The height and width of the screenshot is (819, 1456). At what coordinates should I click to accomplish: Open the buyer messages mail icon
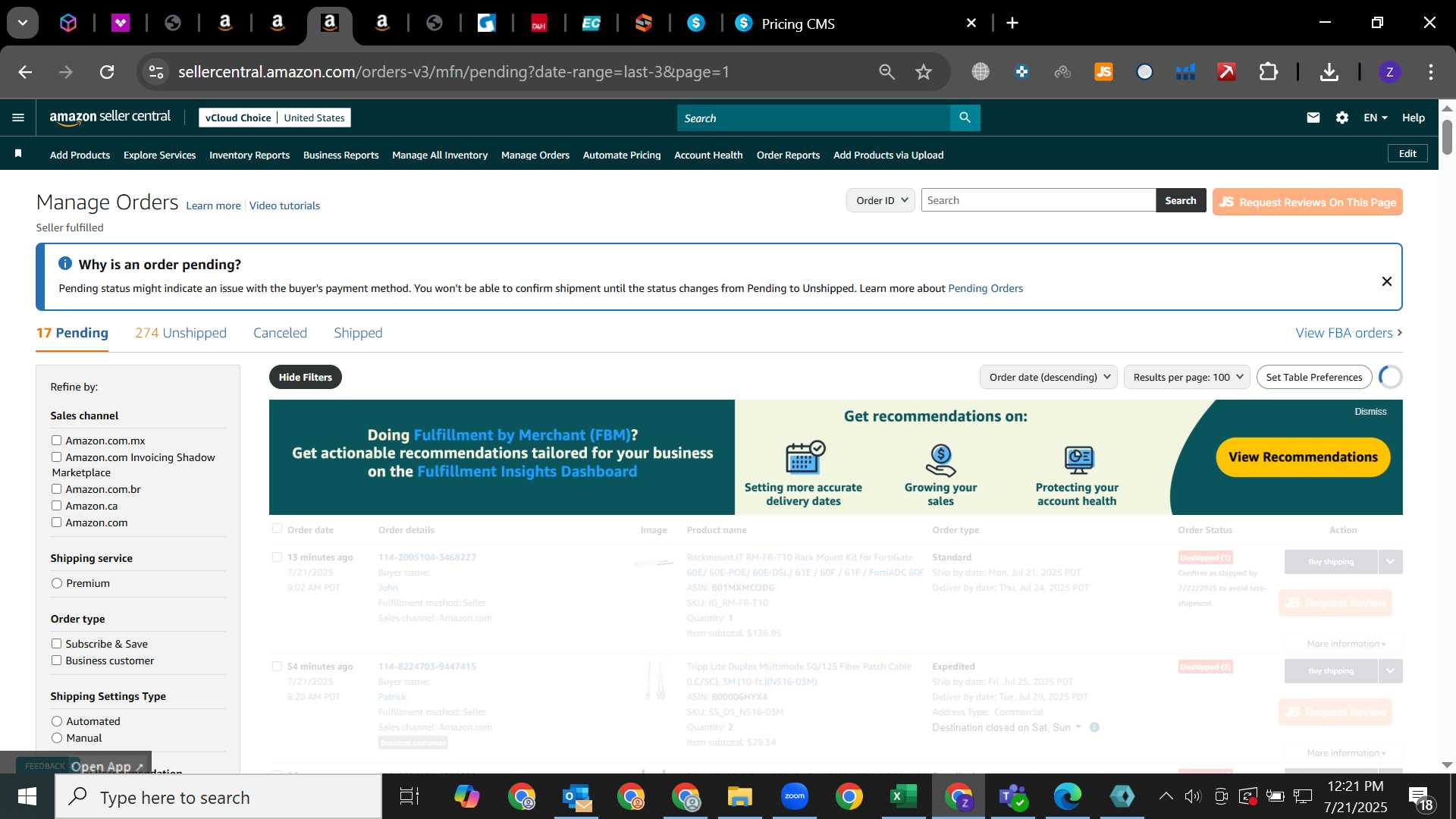pyautogui.click(x=1313, y=118)
